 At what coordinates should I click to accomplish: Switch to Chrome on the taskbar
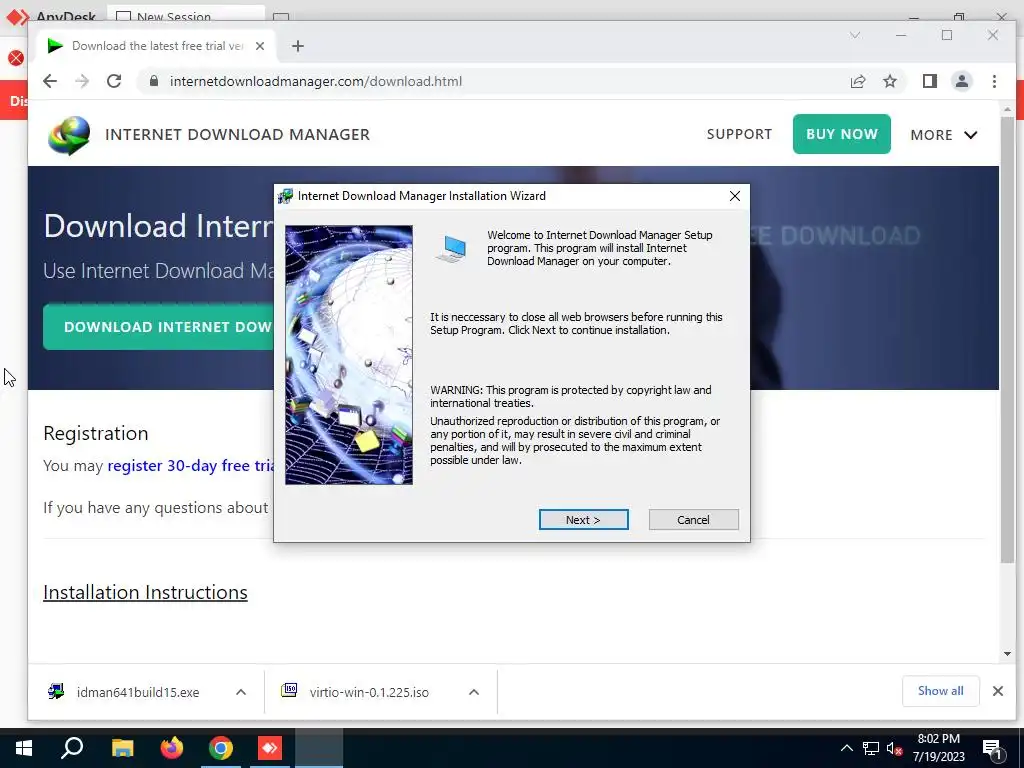pyautogui.click(x=221, y=748)
